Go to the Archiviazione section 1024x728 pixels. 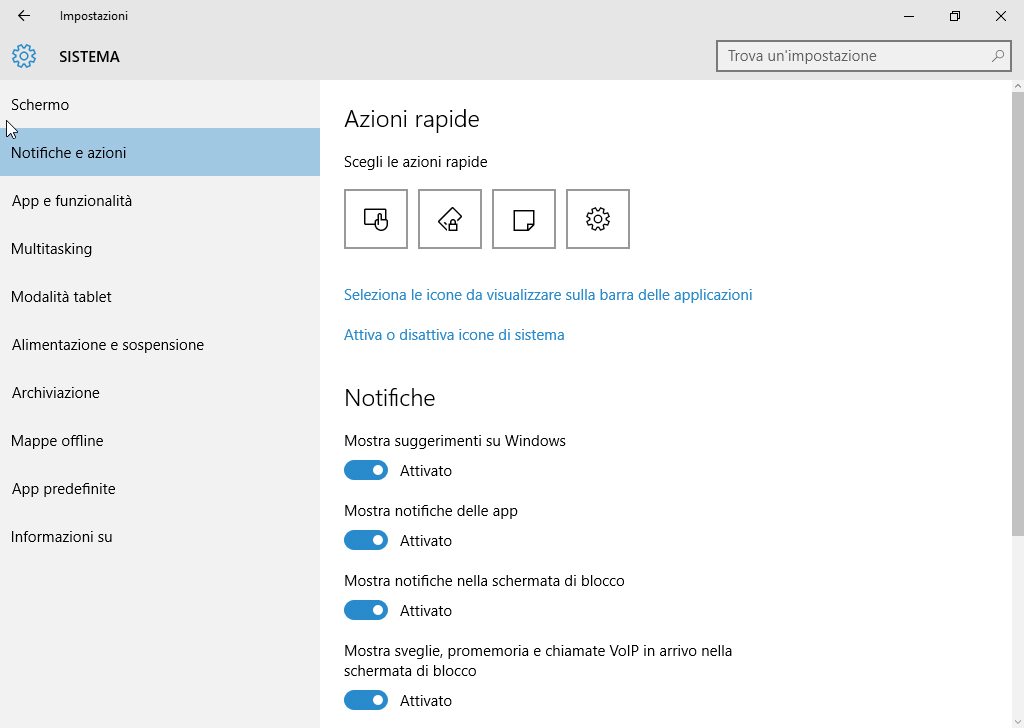click(56, 393)
